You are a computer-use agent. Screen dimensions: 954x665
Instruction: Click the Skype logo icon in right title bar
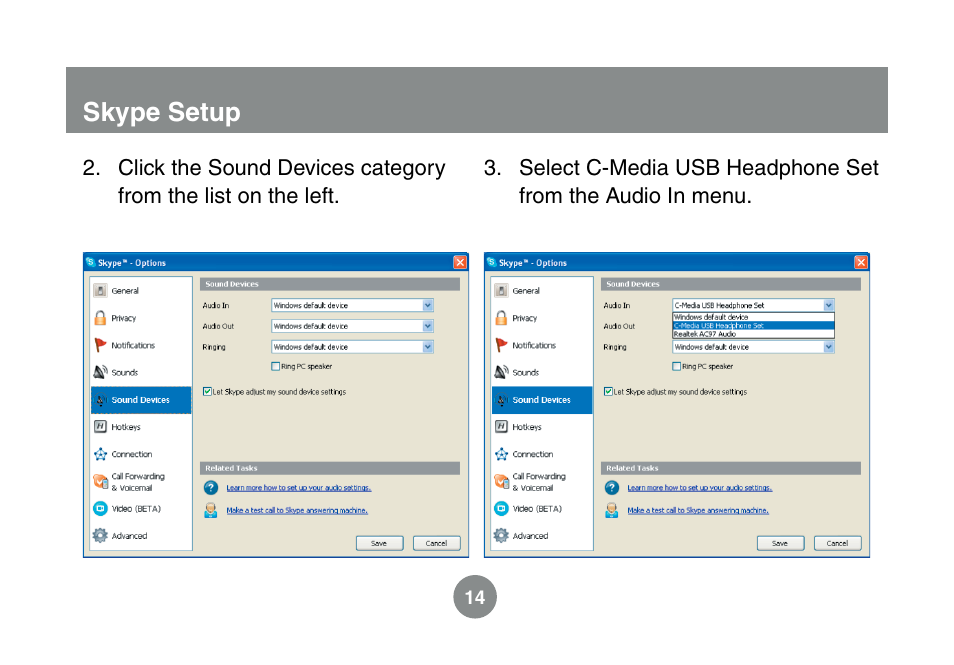[492, 262]
